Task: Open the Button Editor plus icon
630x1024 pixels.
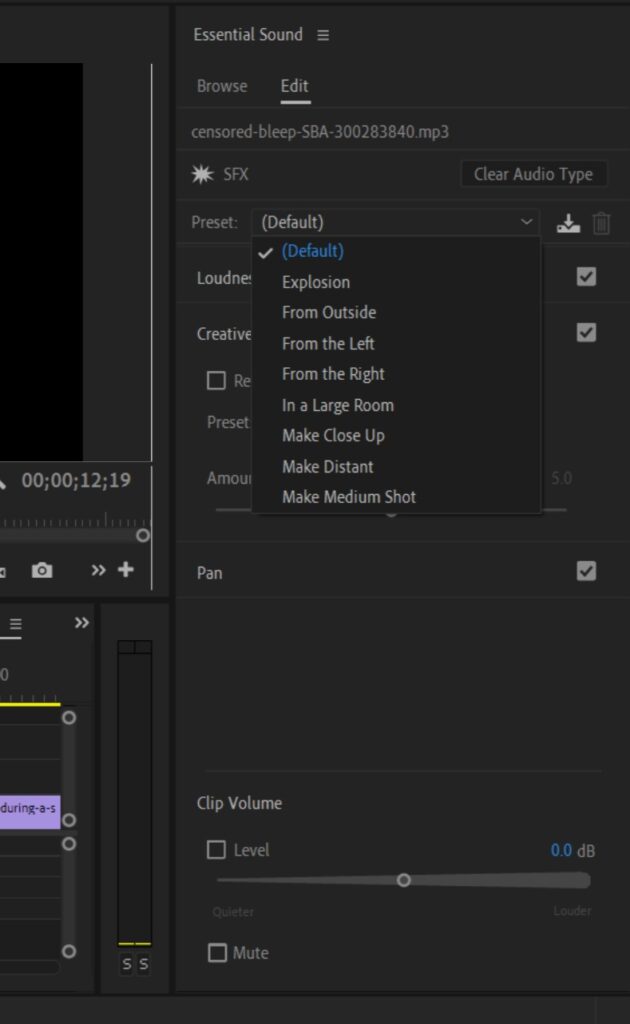Action: pos(126,570)
